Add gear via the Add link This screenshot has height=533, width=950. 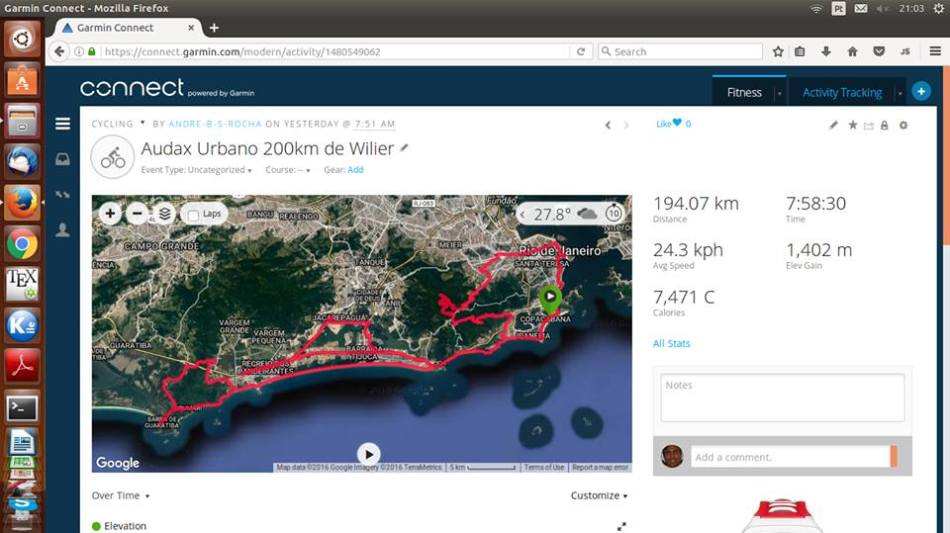click(356, 170)
